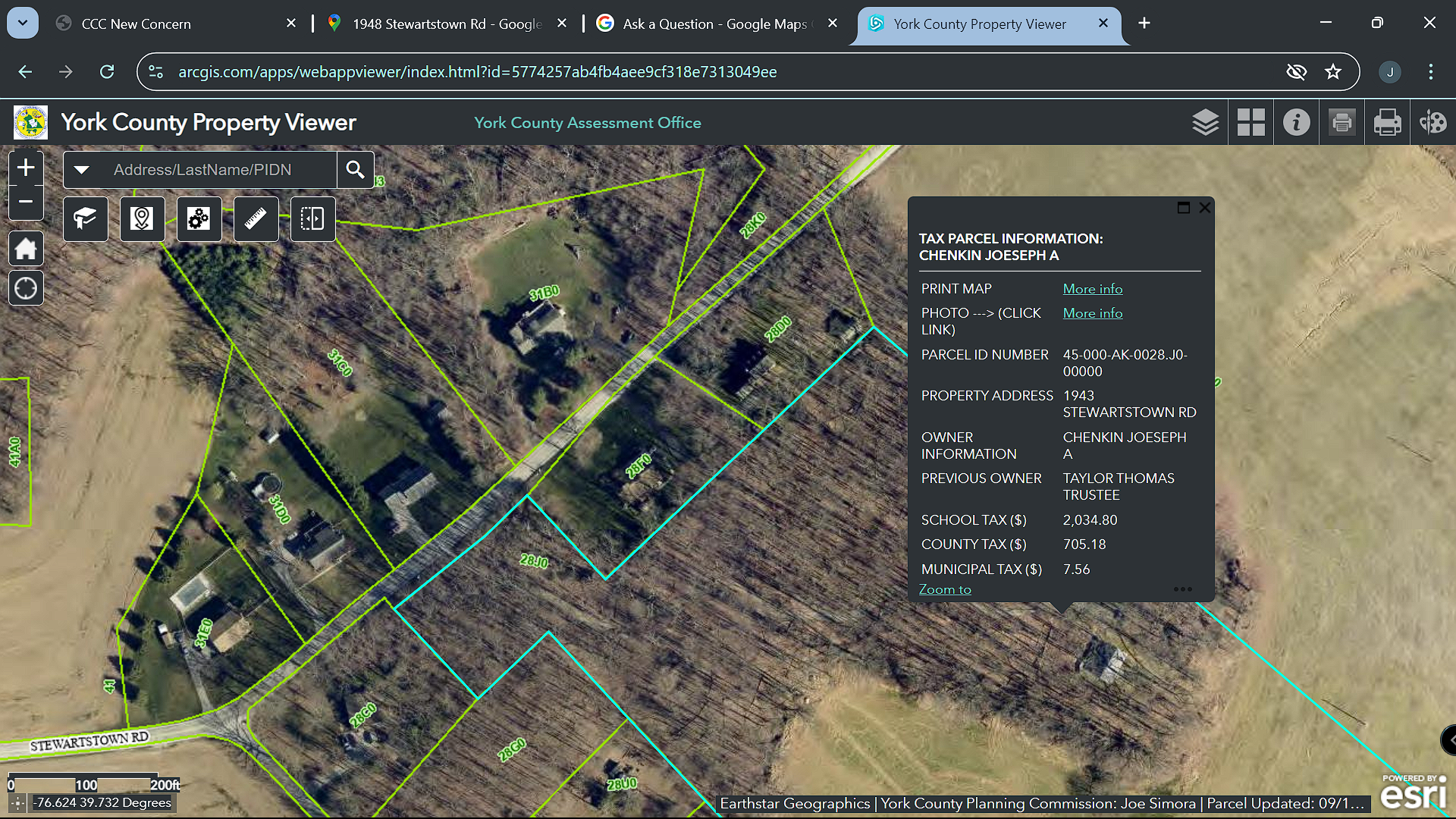Click the Zoom to link in the popup
The width and height of the screenshot is (1456, 819).
click(944, 589)
